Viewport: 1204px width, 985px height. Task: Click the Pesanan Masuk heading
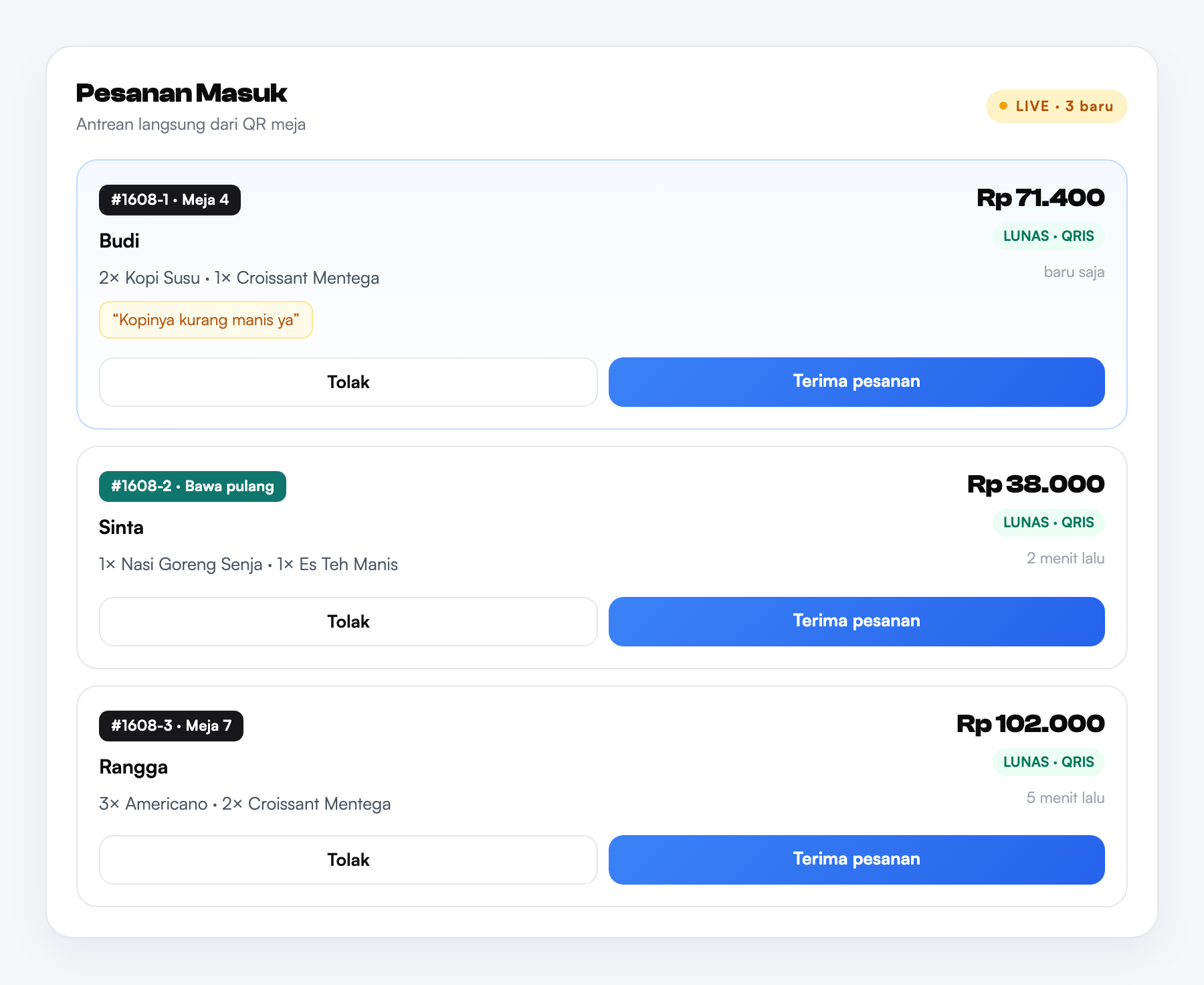pos(181,93)
